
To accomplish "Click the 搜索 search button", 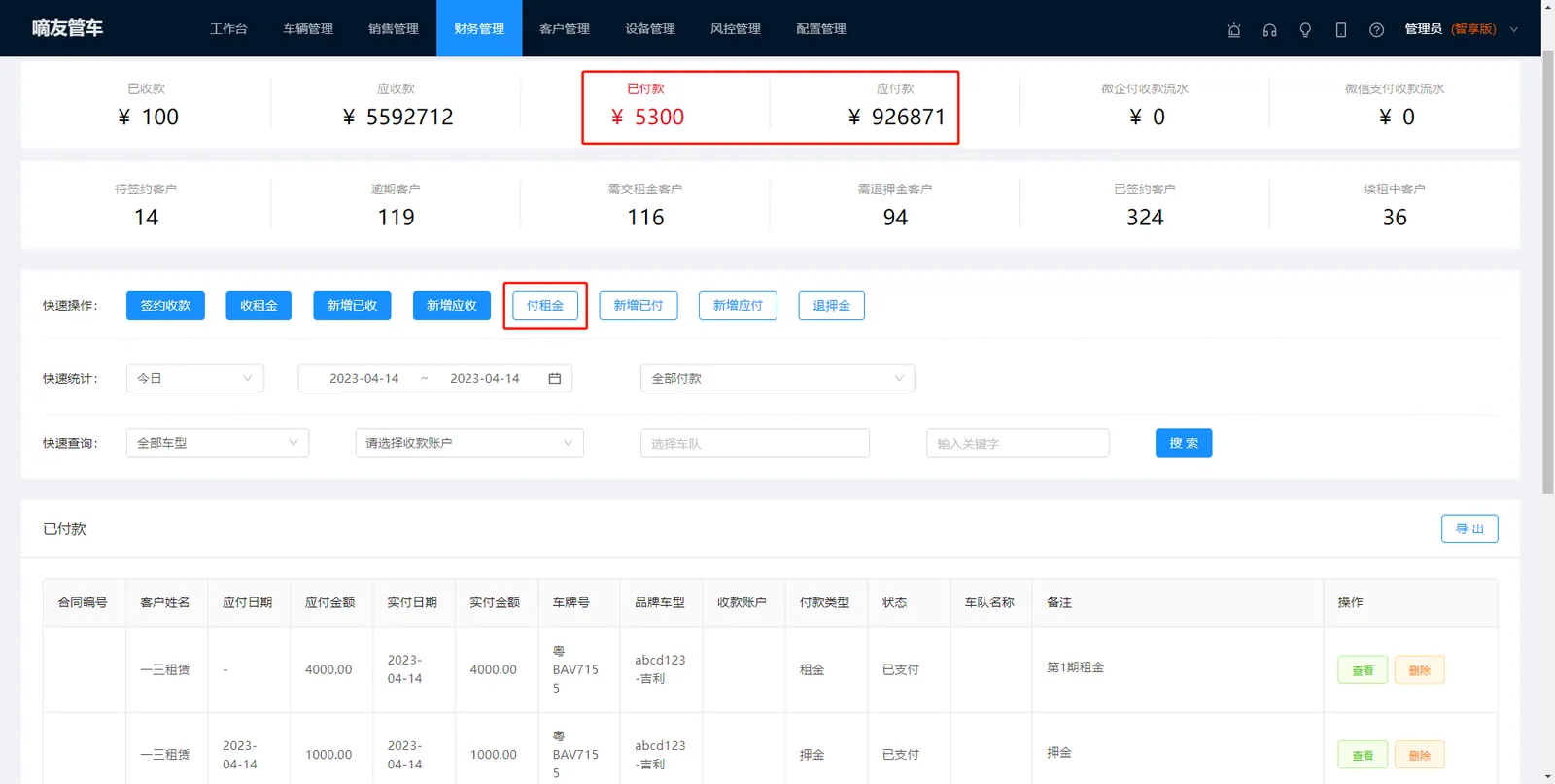I will coord(1184,443).
